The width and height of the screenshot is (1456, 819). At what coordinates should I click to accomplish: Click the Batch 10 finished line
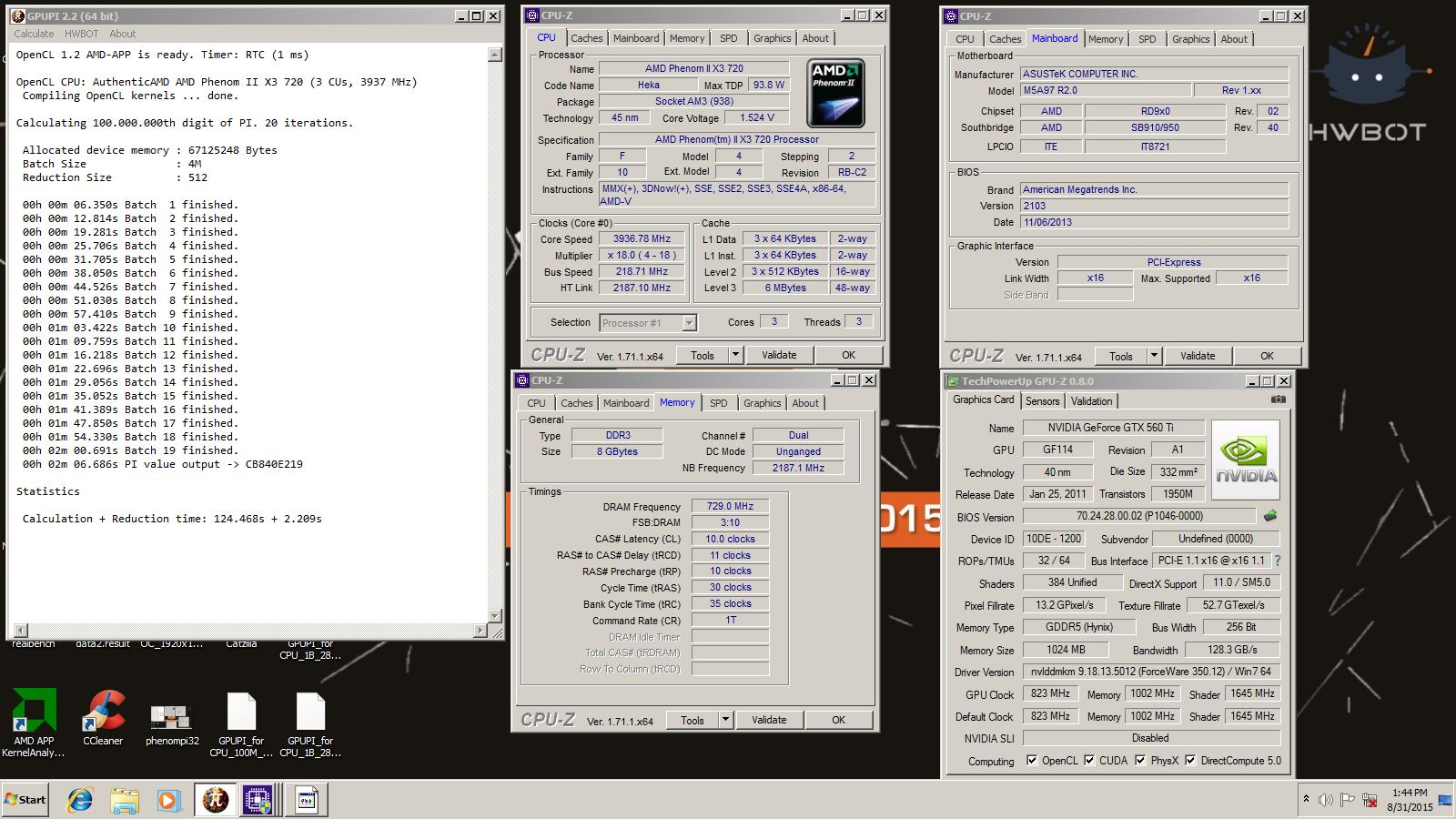click(130, 328)
